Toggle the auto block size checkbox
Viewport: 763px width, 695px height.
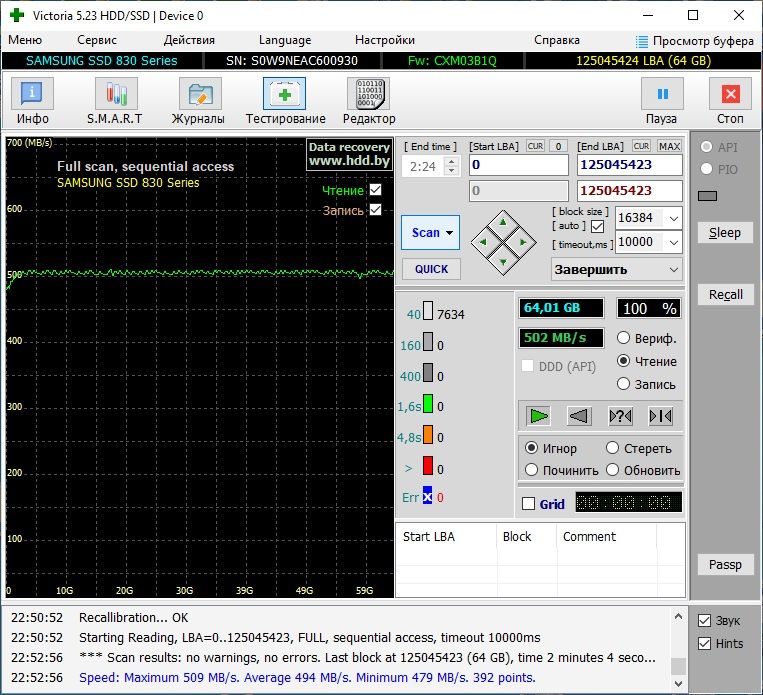coord(598,226)
